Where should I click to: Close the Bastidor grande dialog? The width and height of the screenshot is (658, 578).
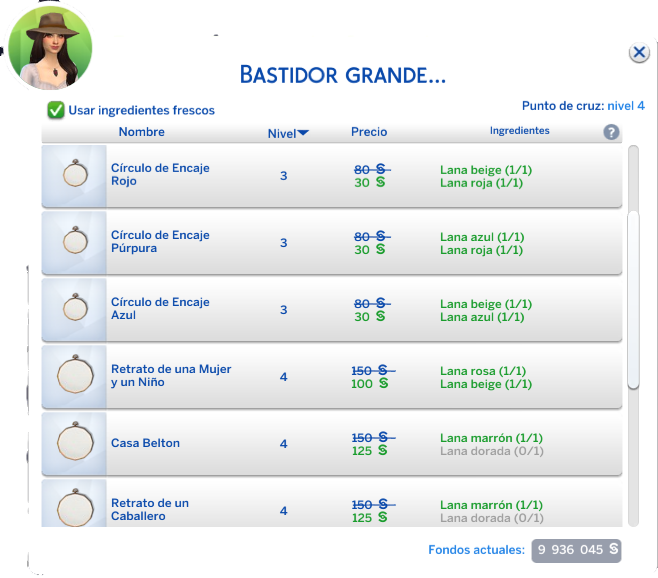(639, 53)
